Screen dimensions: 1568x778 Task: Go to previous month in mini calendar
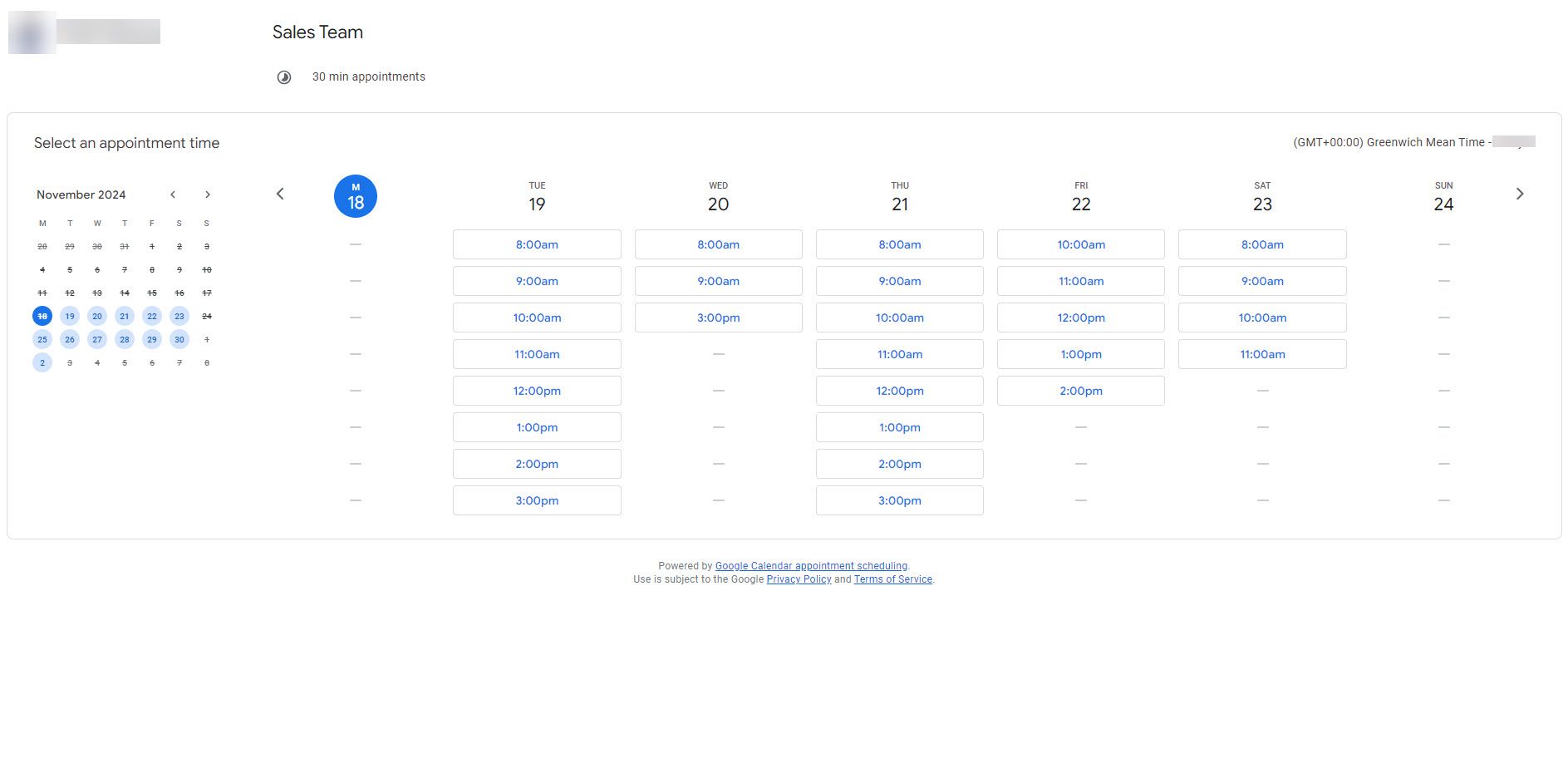(x=173, y=194)
